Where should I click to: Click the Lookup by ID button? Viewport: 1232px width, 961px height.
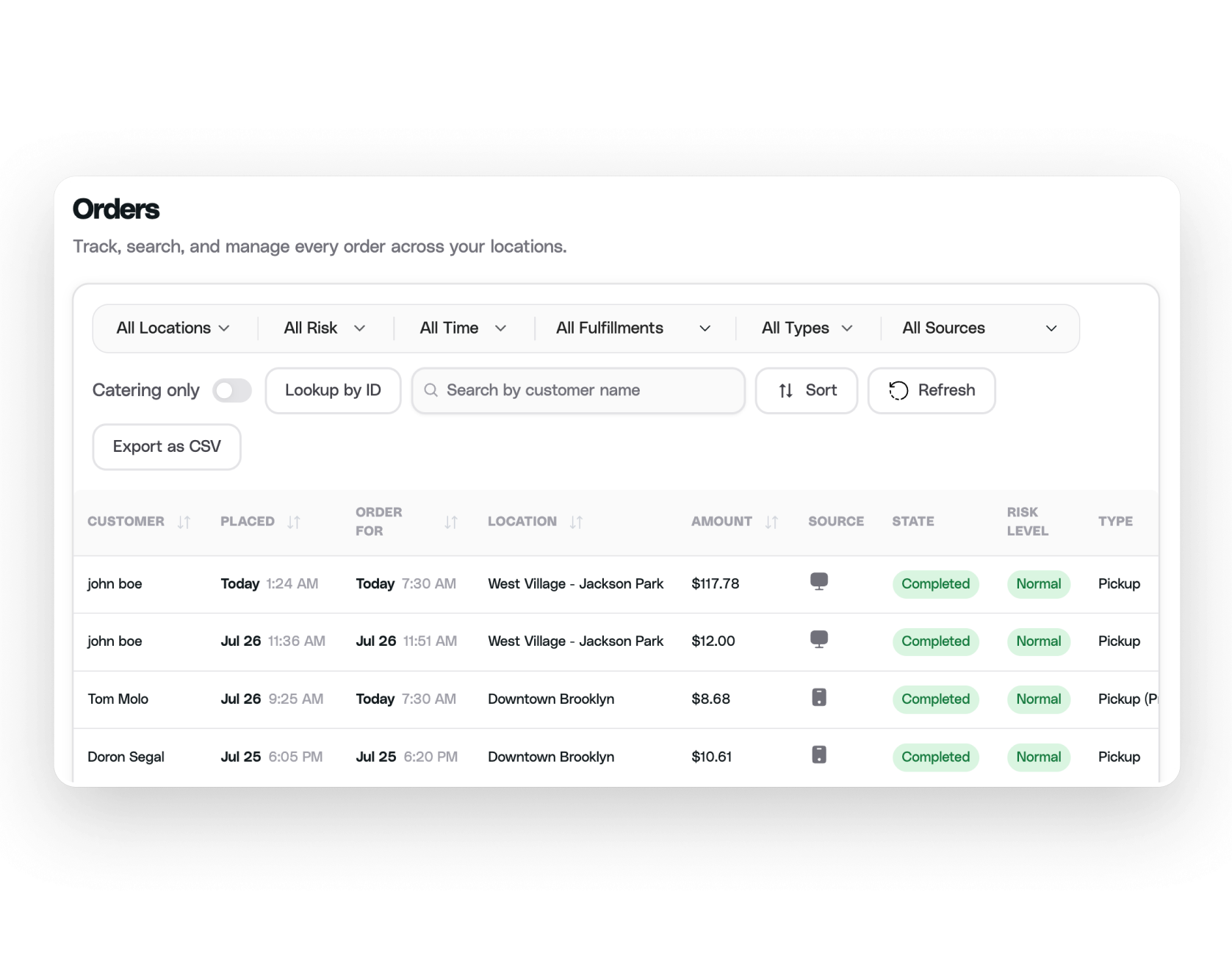click(x=333, y=390)
